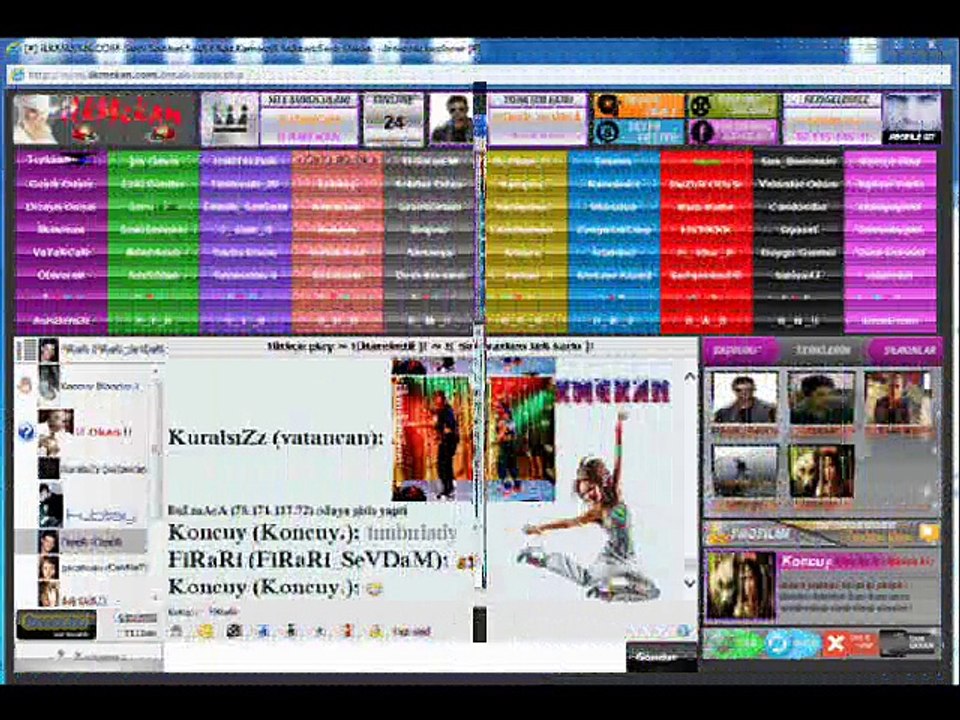Click sunglasses-man photo in the top header

tap(452, 119)
